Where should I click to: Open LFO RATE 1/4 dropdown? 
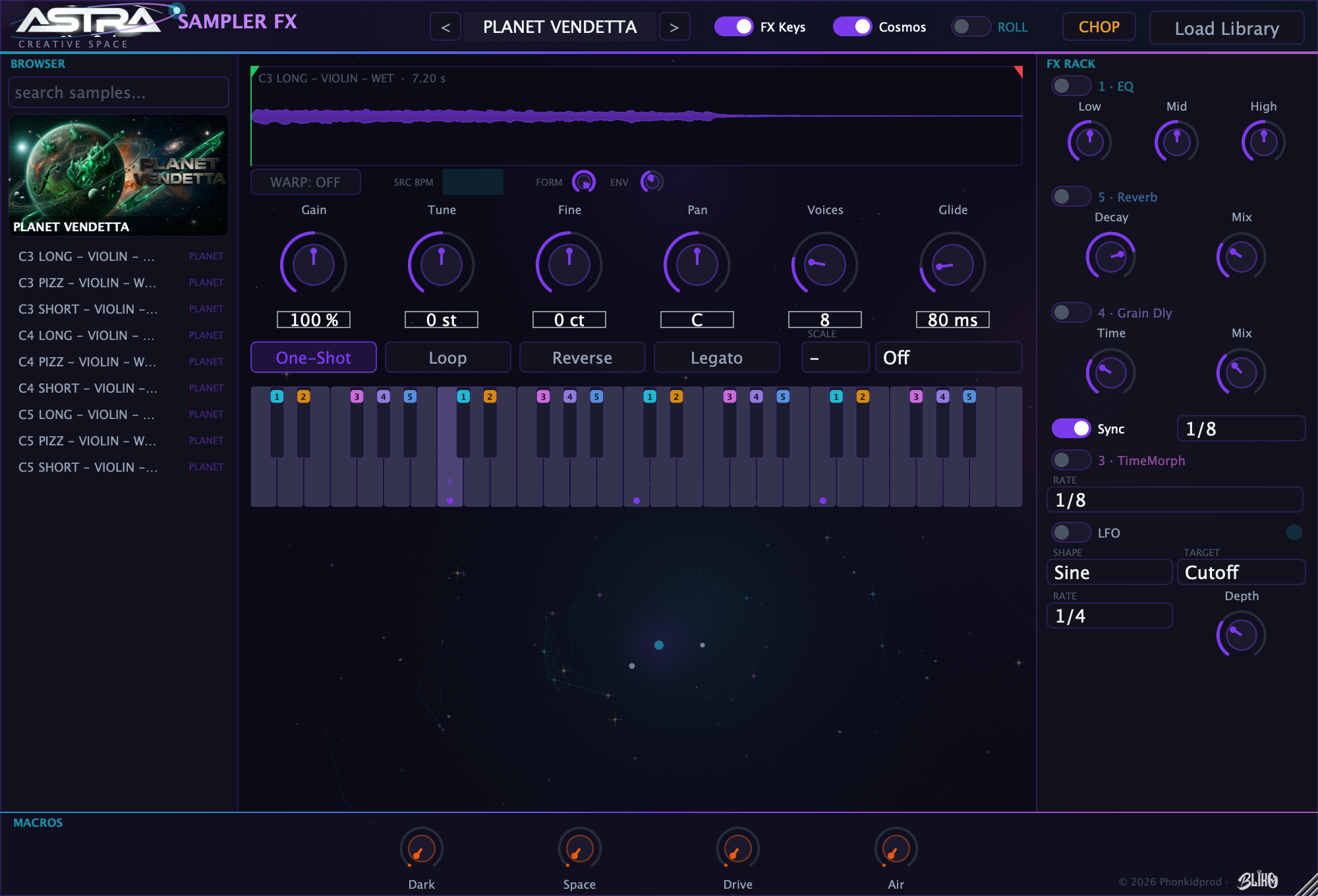pyautogui.click(x=1110, y=615)
